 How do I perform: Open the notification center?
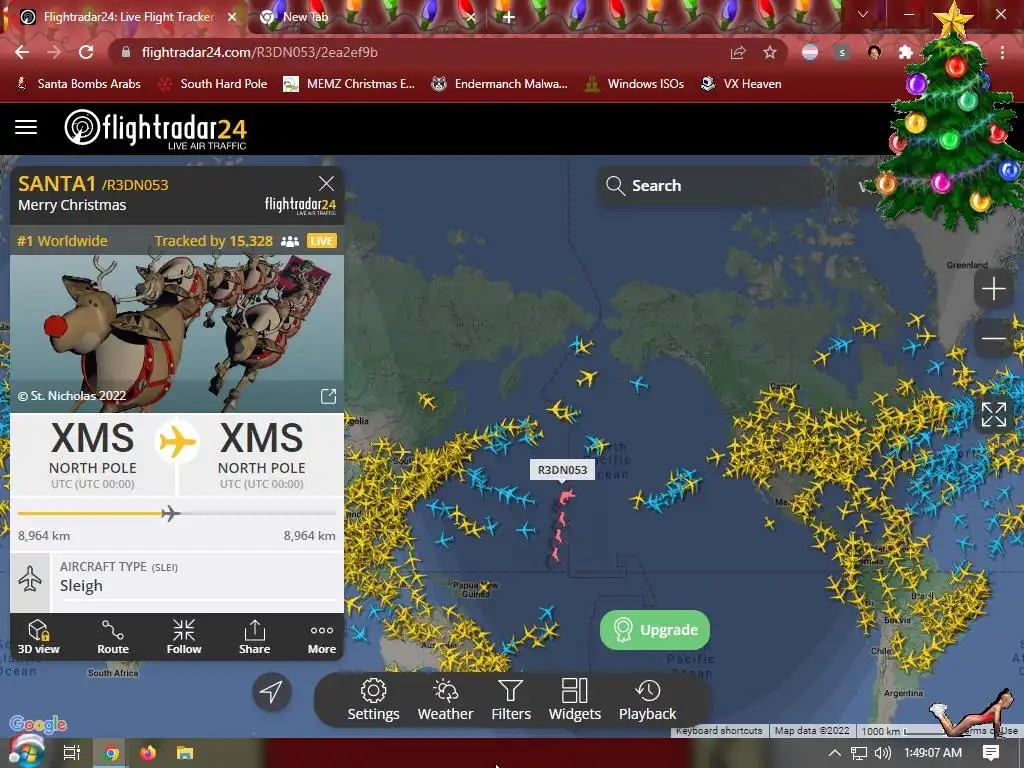tap(991, 753)
